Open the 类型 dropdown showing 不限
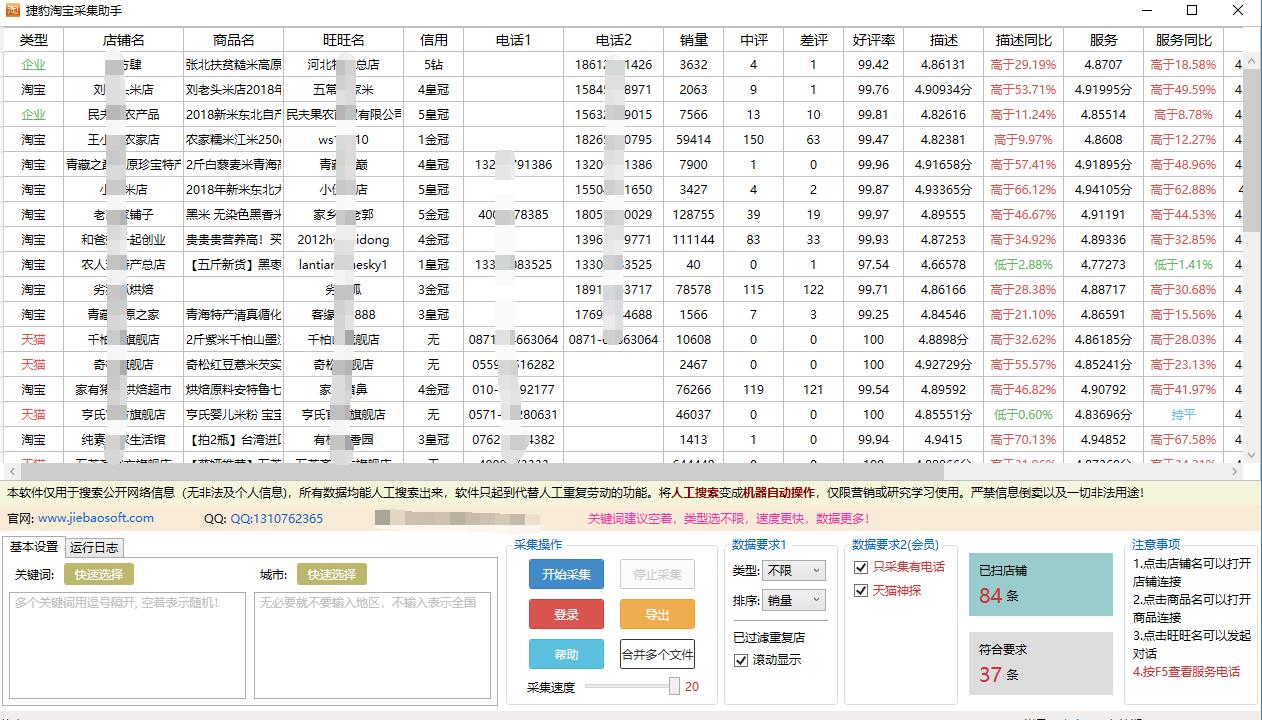The image size is (1262, 720). pos(794,570)
